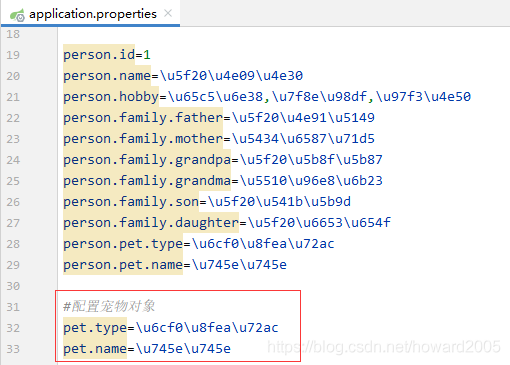The width and height of the screenshot is (510, 365).
Task: Click the person.family.grandpa key
Action: coord(147,160)
